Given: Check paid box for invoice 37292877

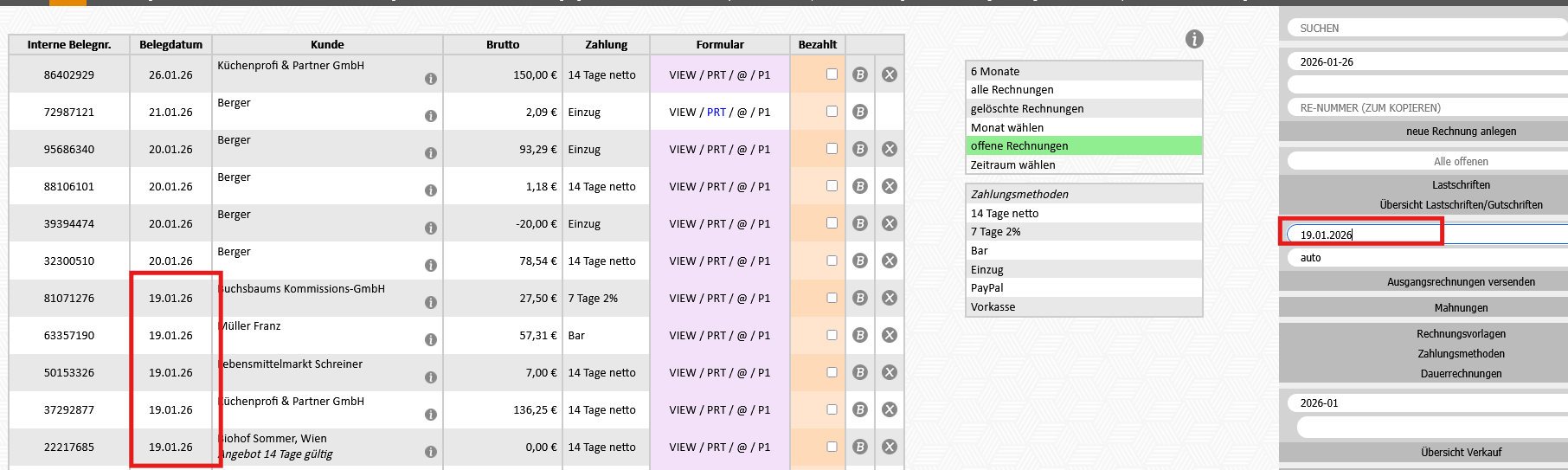Looking at the screenshot, I should (x=832, y=409).
